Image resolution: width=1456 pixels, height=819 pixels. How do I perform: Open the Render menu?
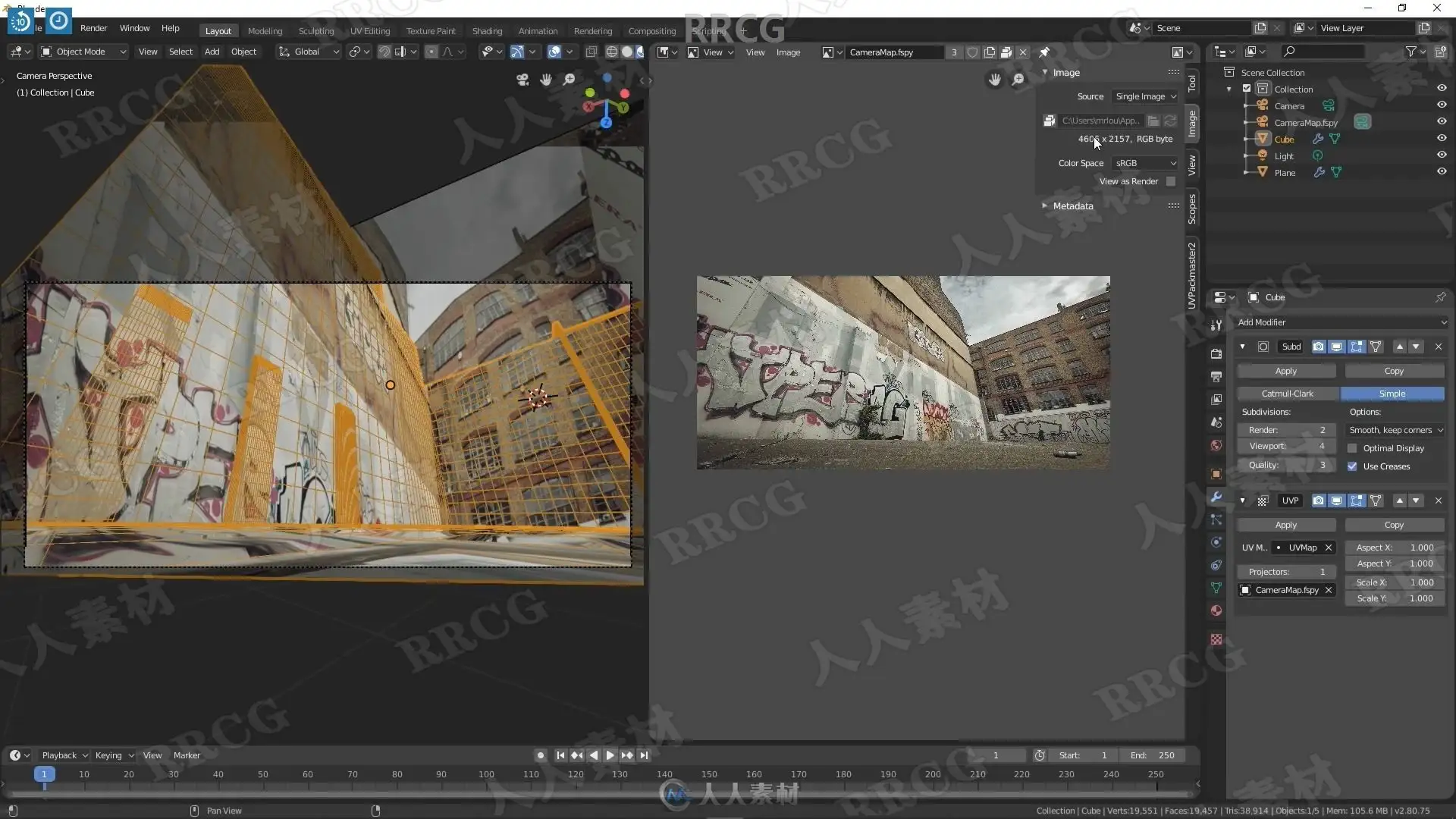(x=93, y=28)
